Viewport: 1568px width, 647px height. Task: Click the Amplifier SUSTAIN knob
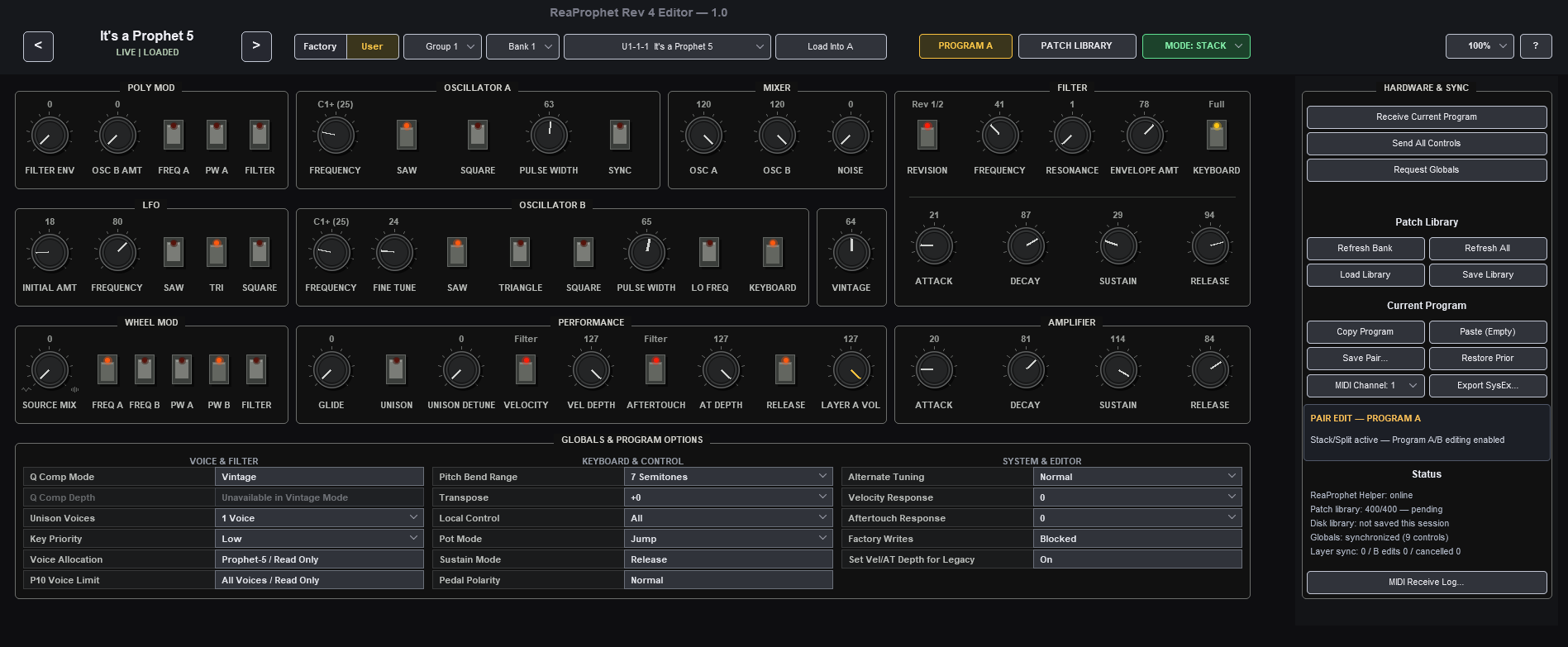(x=1118, y=370)
